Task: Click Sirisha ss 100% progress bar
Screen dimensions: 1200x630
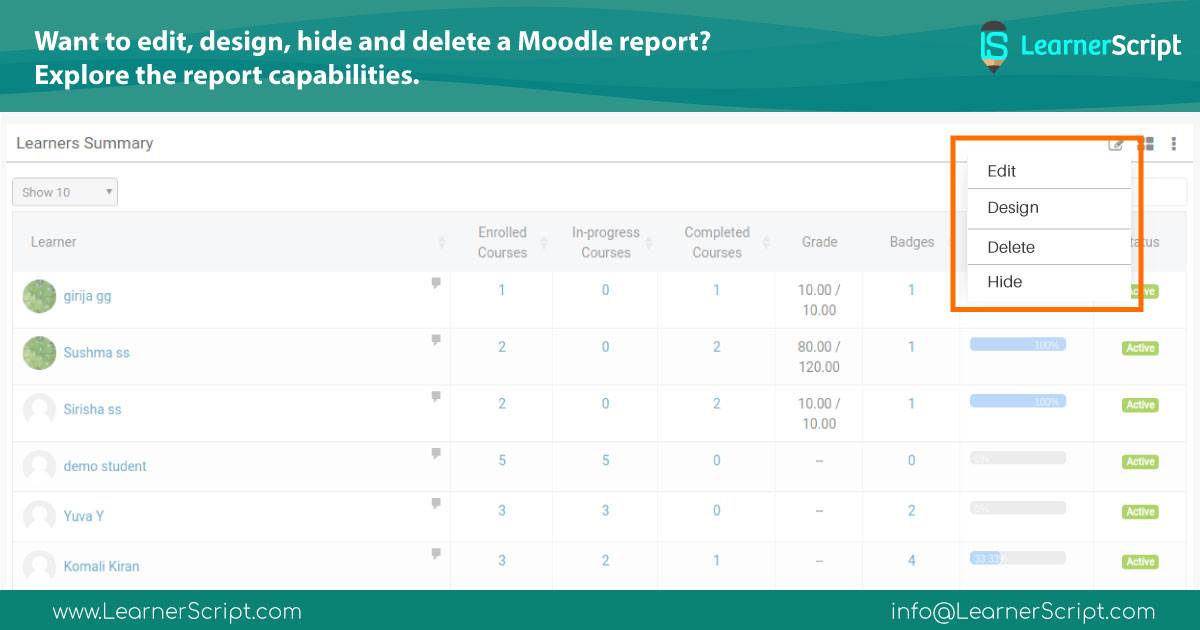Action: coord(1018,401)
